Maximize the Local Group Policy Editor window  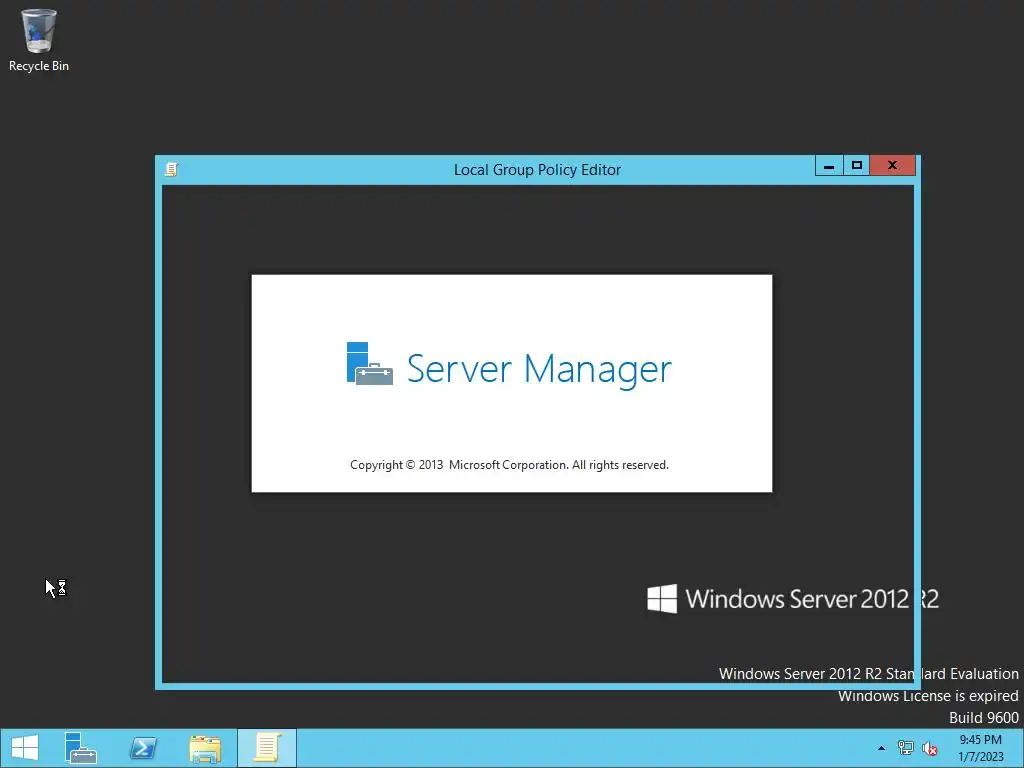coord(857,166)
